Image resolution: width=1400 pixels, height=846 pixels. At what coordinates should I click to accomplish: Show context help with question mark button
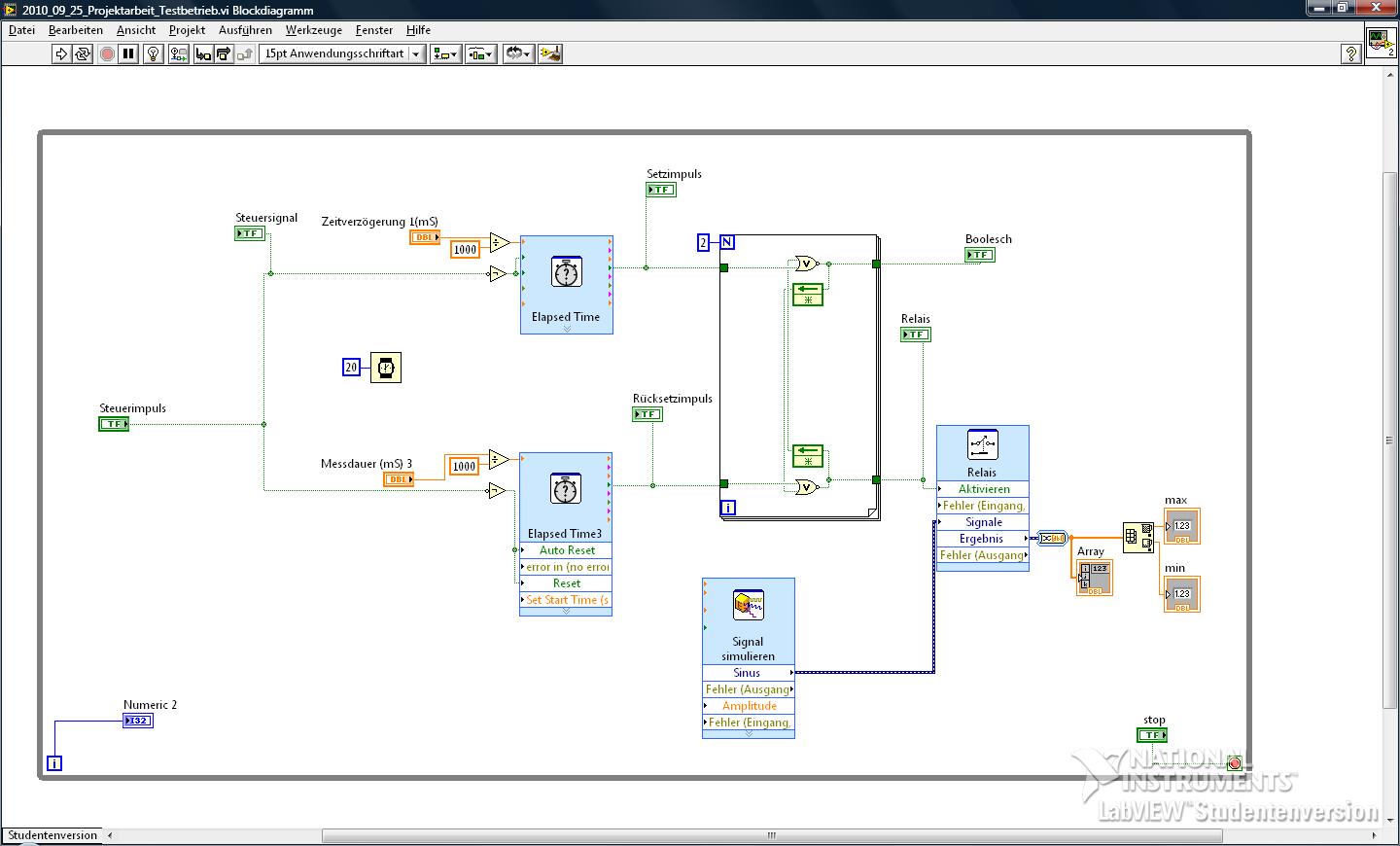(x=1350, y=54)
